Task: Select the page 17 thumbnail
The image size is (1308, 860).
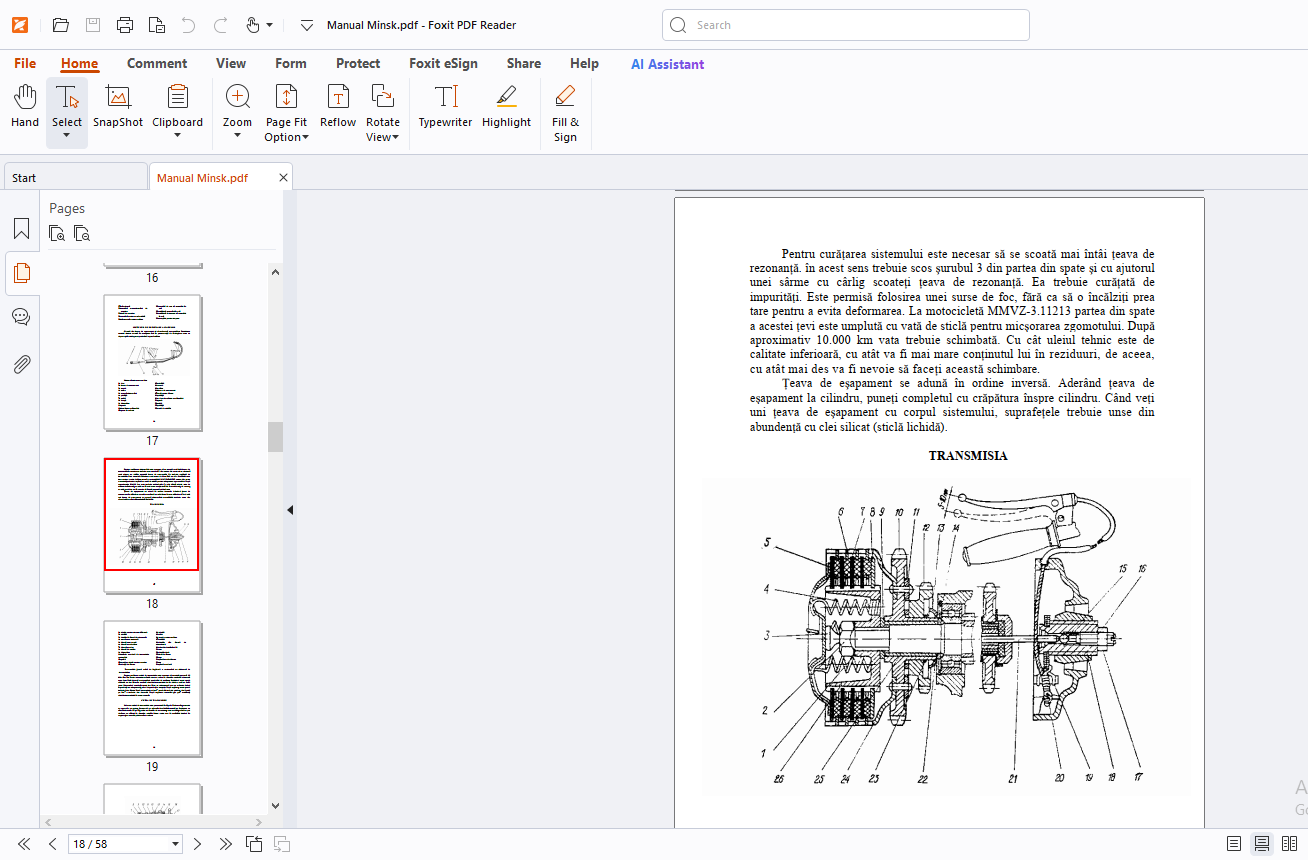Action: [153, 363]
